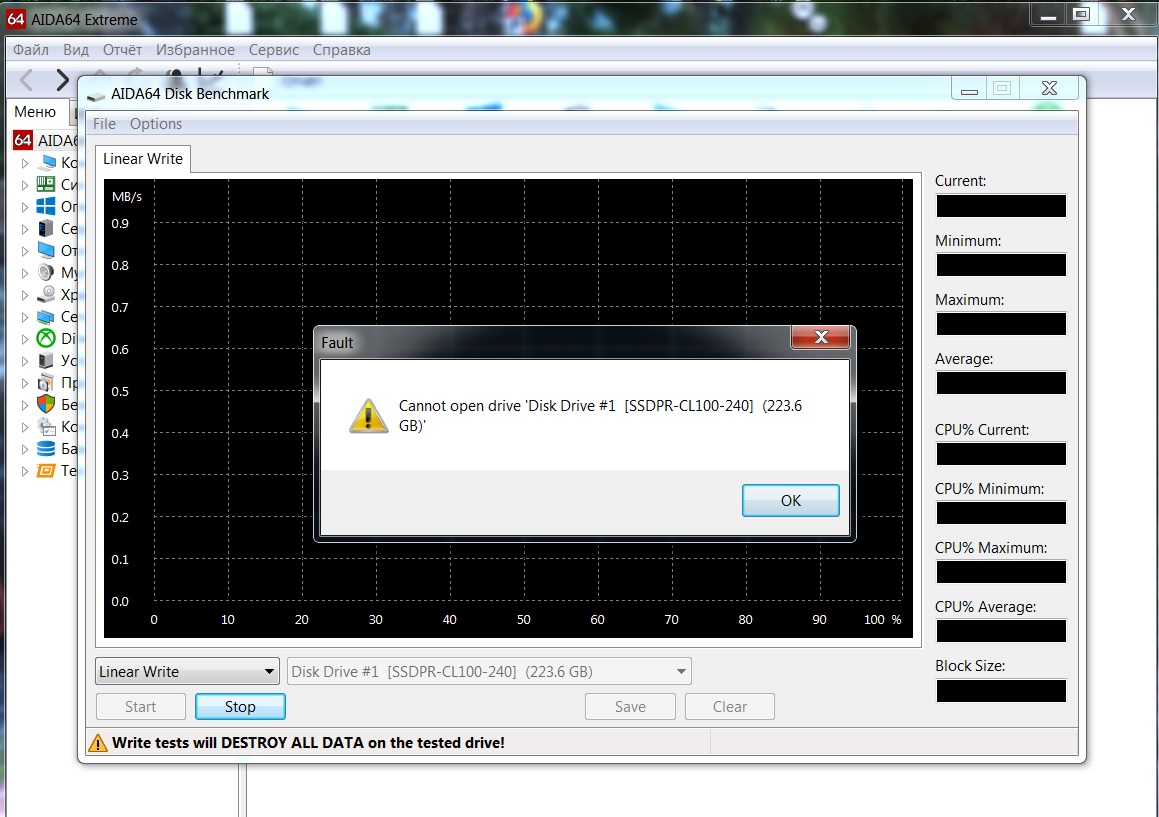Click the programs icon beside Пр
The image size is (1159, 817).
click(46, 382)
